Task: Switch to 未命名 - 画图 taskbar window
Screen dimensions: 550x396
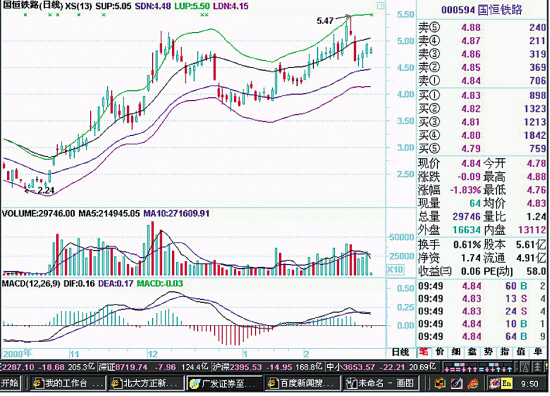Action: point(381,383)
